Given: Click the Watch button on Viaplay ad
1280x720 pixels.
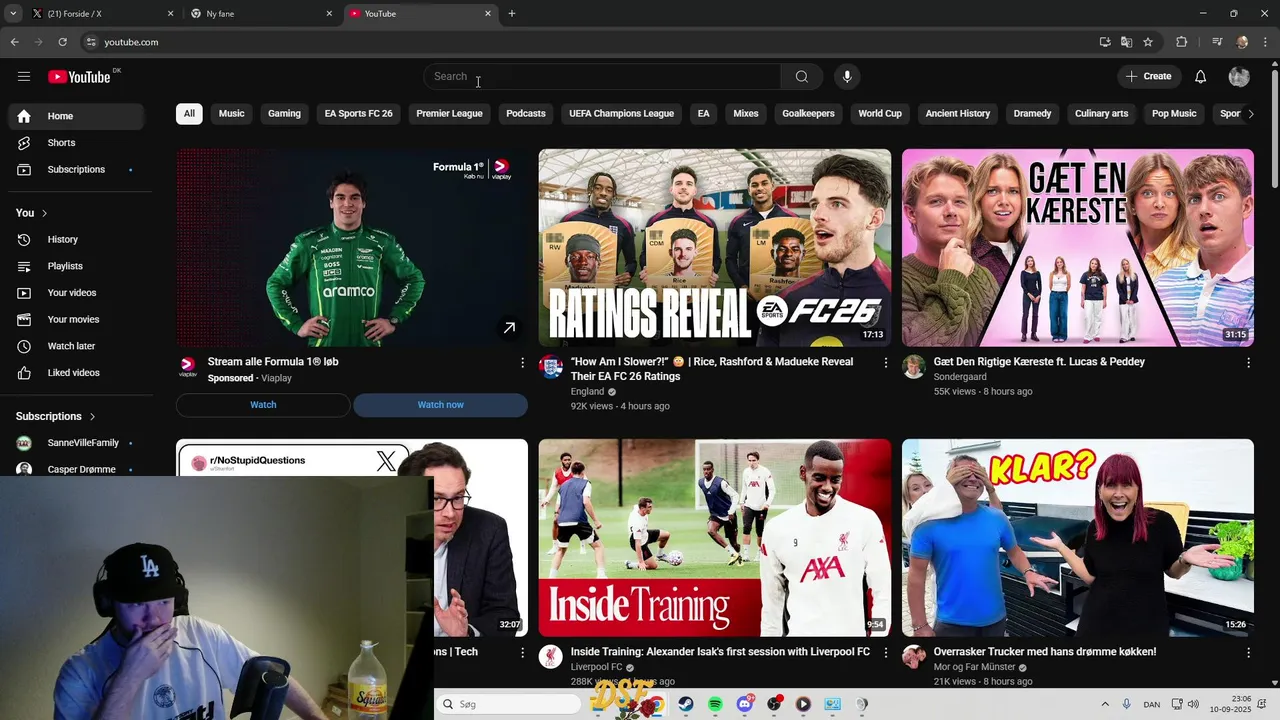Looking at the screenshot, I should tap(263, 405).
